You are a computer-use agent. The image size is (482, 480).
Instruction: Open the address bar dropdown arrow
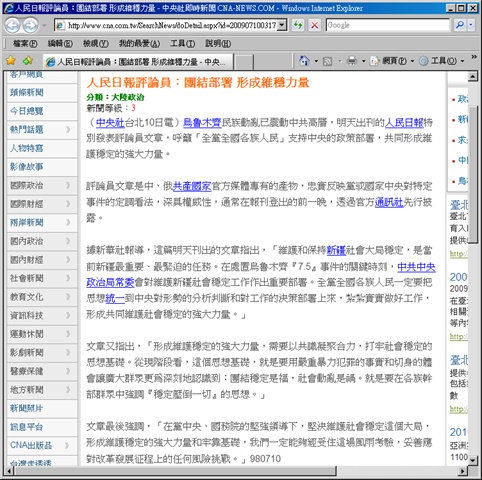282,25
